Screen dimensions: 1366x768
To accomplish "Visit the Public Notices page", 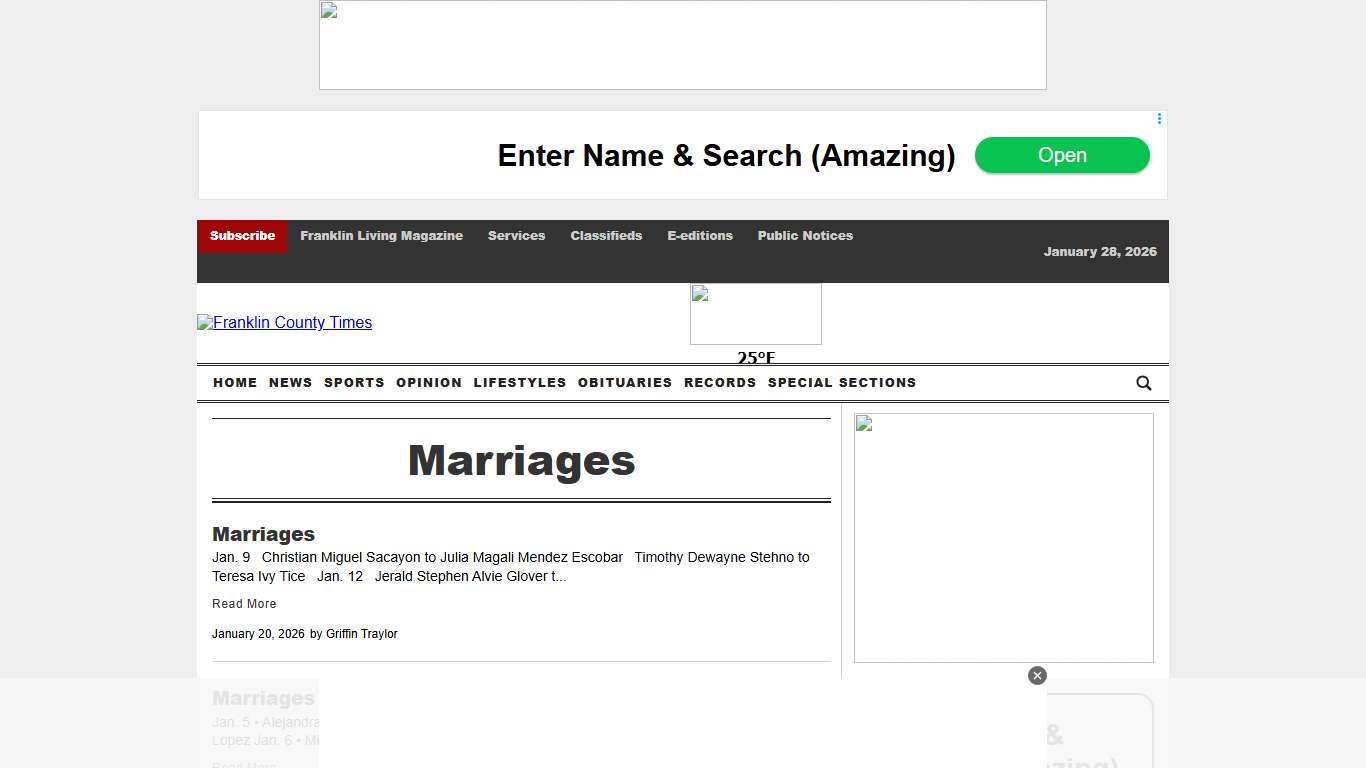I will pyautogui.click(x=805, y=236).
